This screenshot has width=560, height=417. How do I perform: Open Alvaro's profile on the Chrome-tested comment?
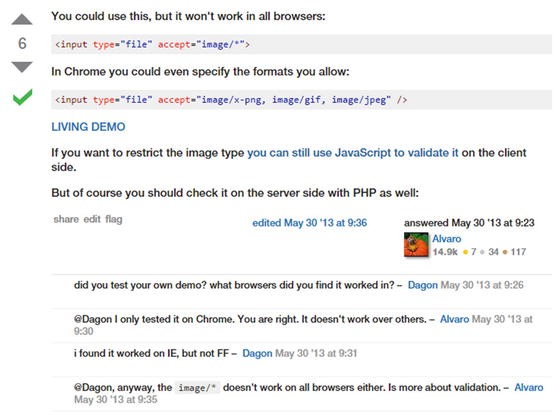point(454,319)
